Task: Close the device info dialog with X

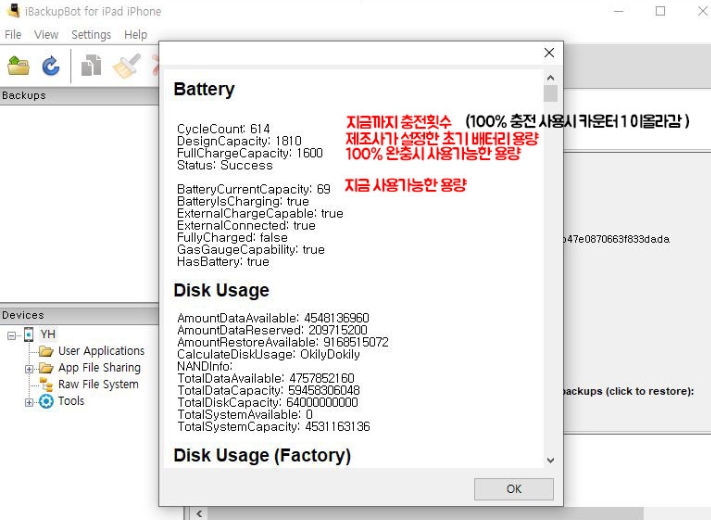Action: (x=549, y=53)
